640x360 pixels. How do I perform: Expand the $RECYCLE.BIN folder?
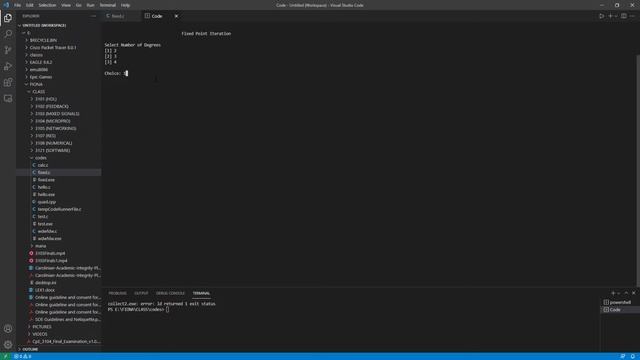43,40
